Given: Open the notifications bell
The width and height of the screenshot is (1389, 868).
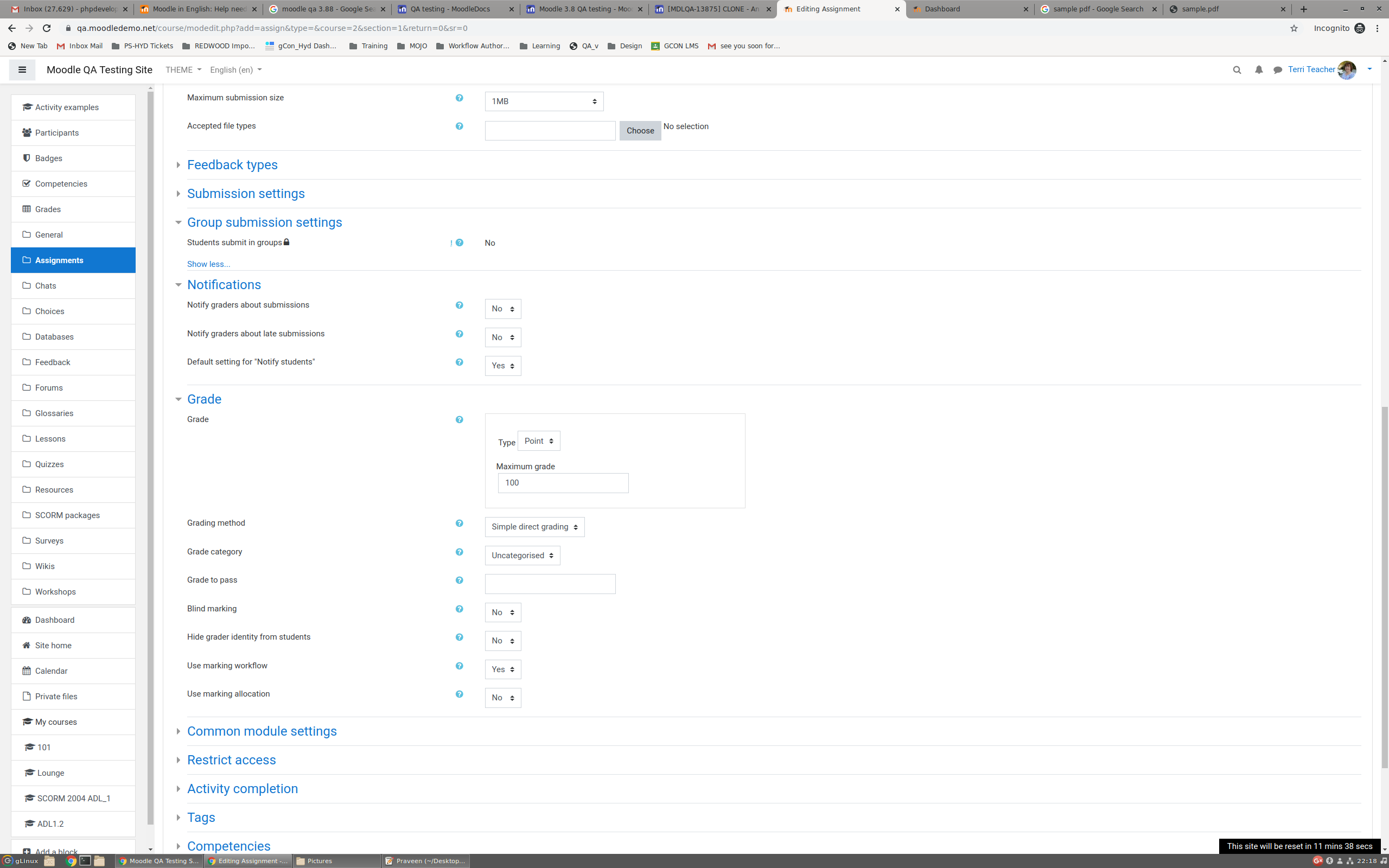Looking at the screenshot, I should point(1258,69).
